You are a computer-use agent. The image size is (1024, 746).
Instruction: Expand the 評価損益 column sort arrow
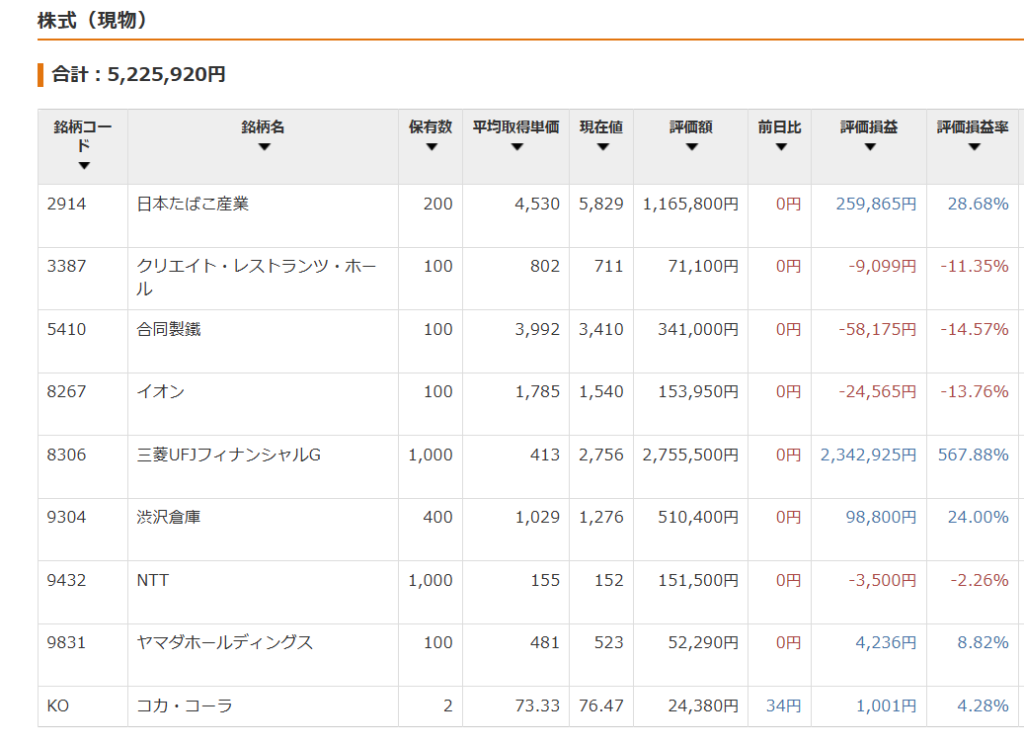point(869,147)
